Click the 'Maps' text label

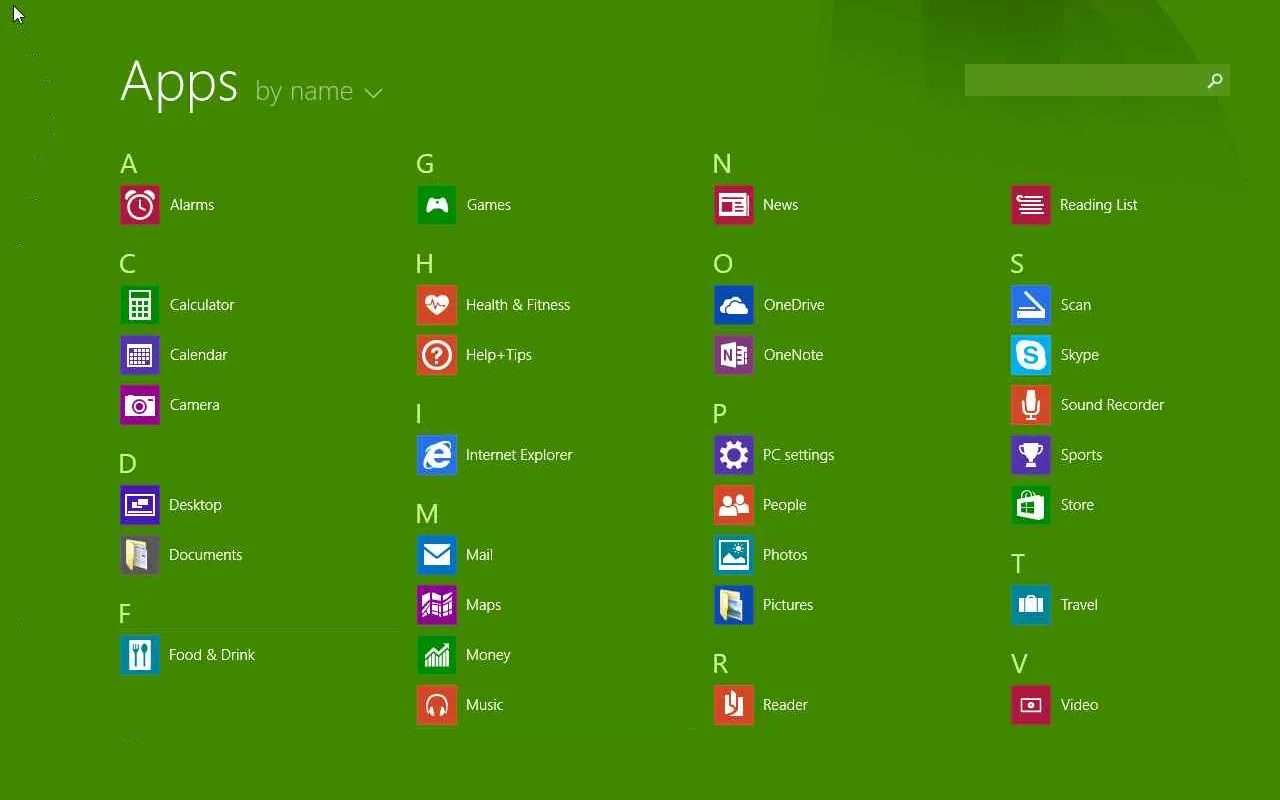483,605
